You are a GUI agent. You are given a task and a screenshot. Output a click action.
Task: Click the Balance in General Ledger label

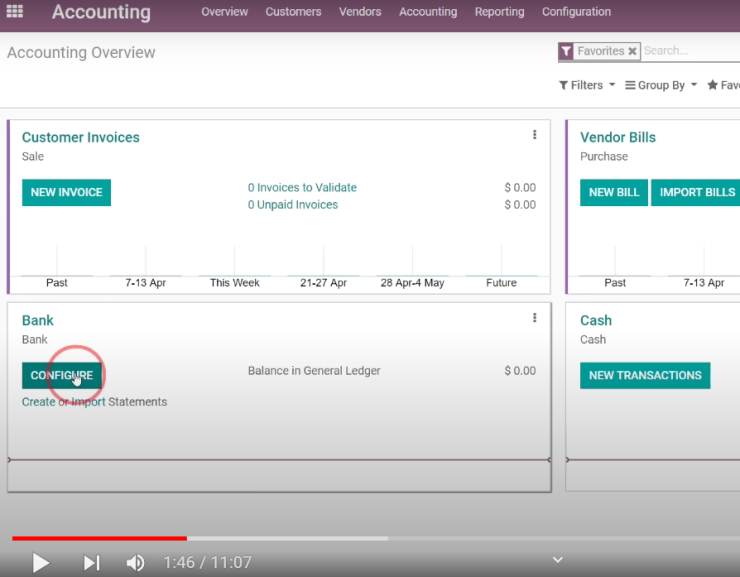(314, 371)
